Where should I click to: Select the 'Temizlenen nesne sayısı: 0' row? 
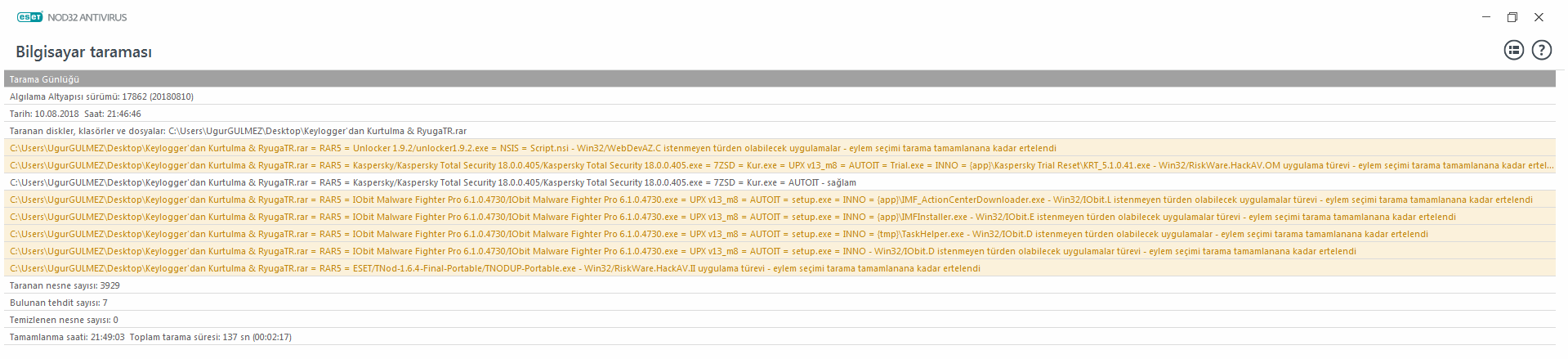point(780,320)
